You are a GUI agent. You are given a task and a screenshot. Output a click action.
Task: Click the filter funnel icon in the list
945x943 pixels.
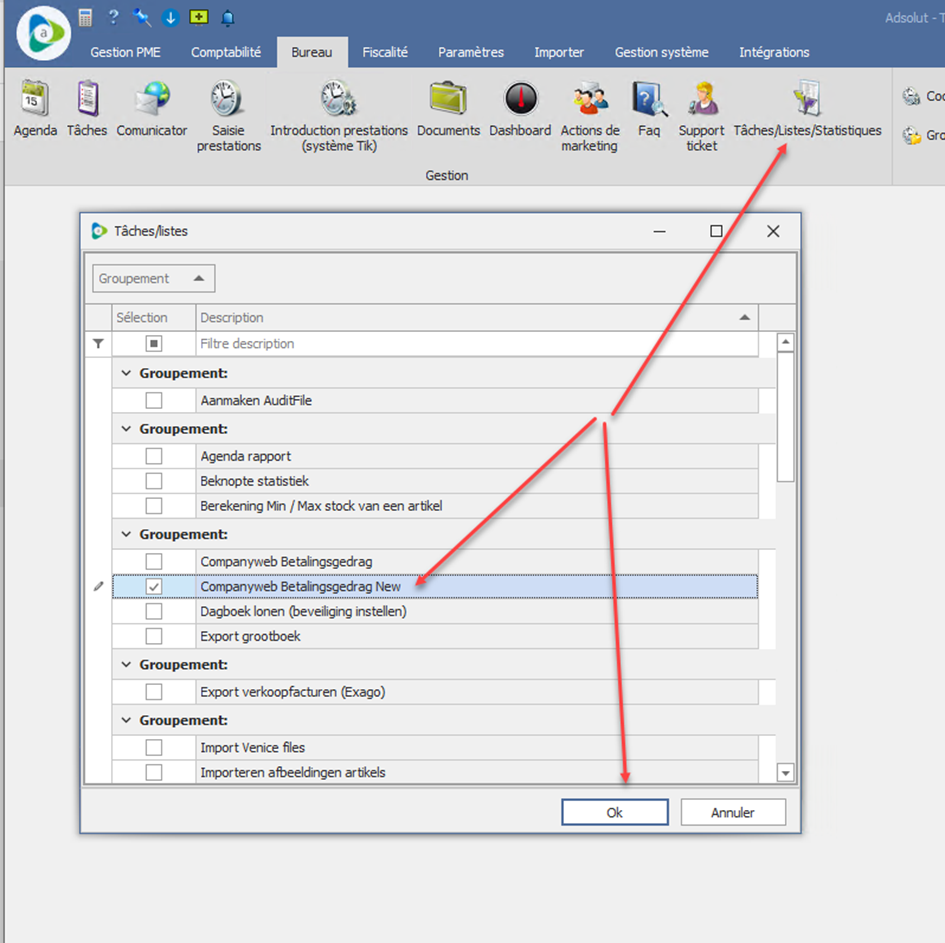[98, 343]
